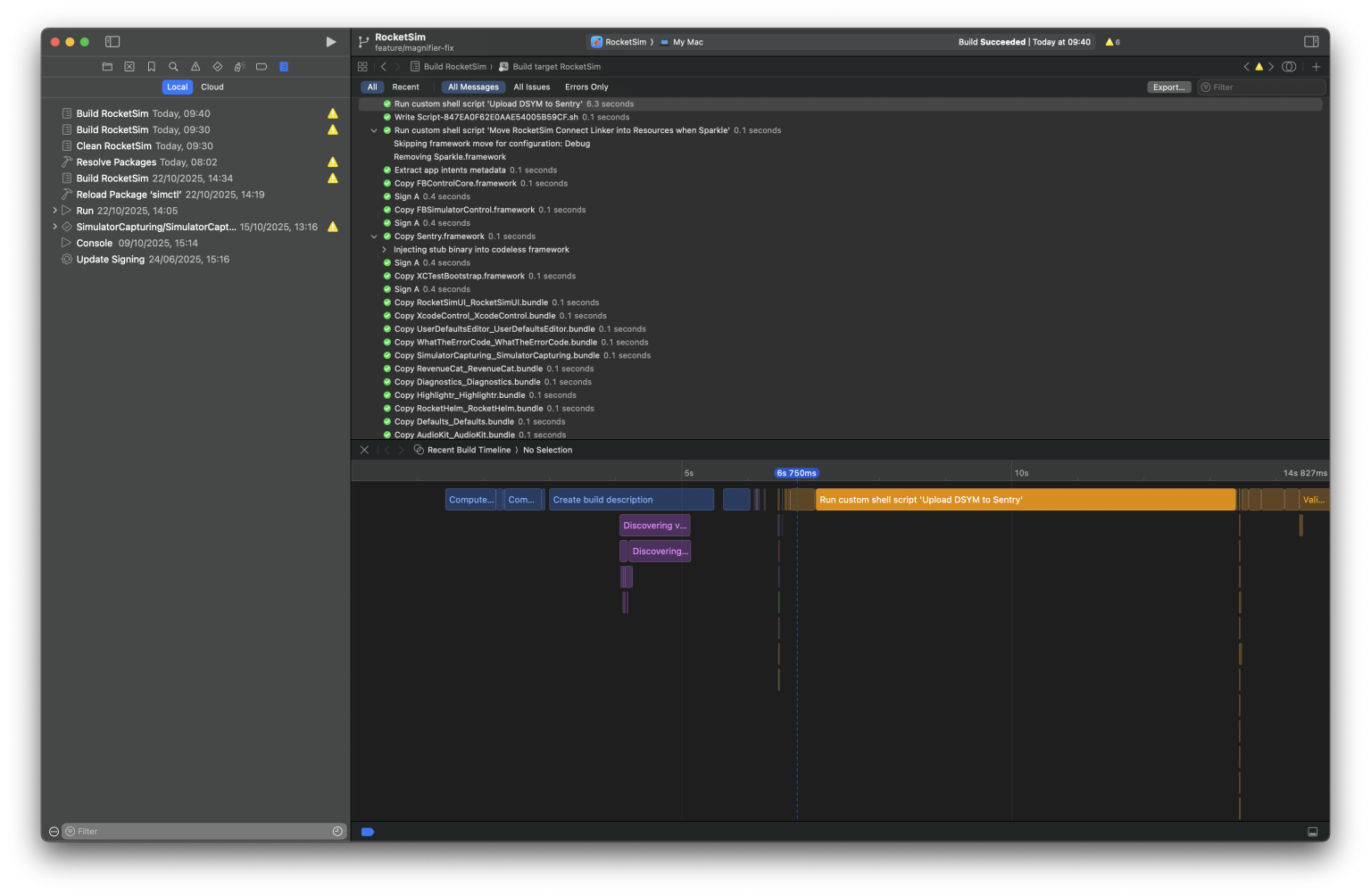Toggle the navigator sidebar visibility
This screenshot has width=1371, height=896.
(x=112, y=41)
